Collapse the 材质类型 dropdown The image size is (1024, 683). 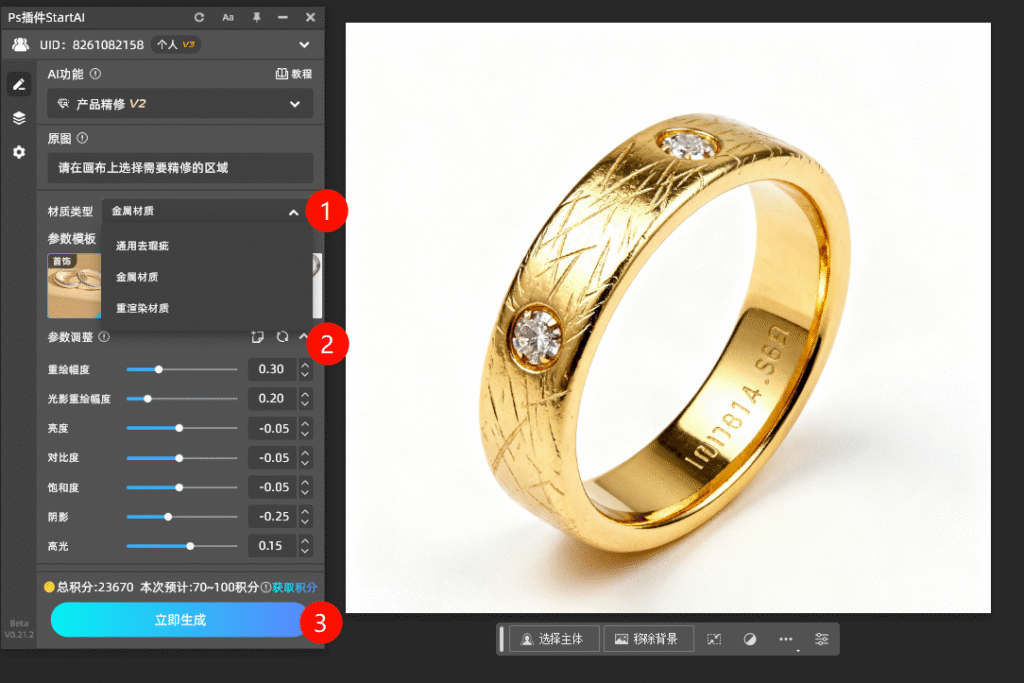[293, 212]
